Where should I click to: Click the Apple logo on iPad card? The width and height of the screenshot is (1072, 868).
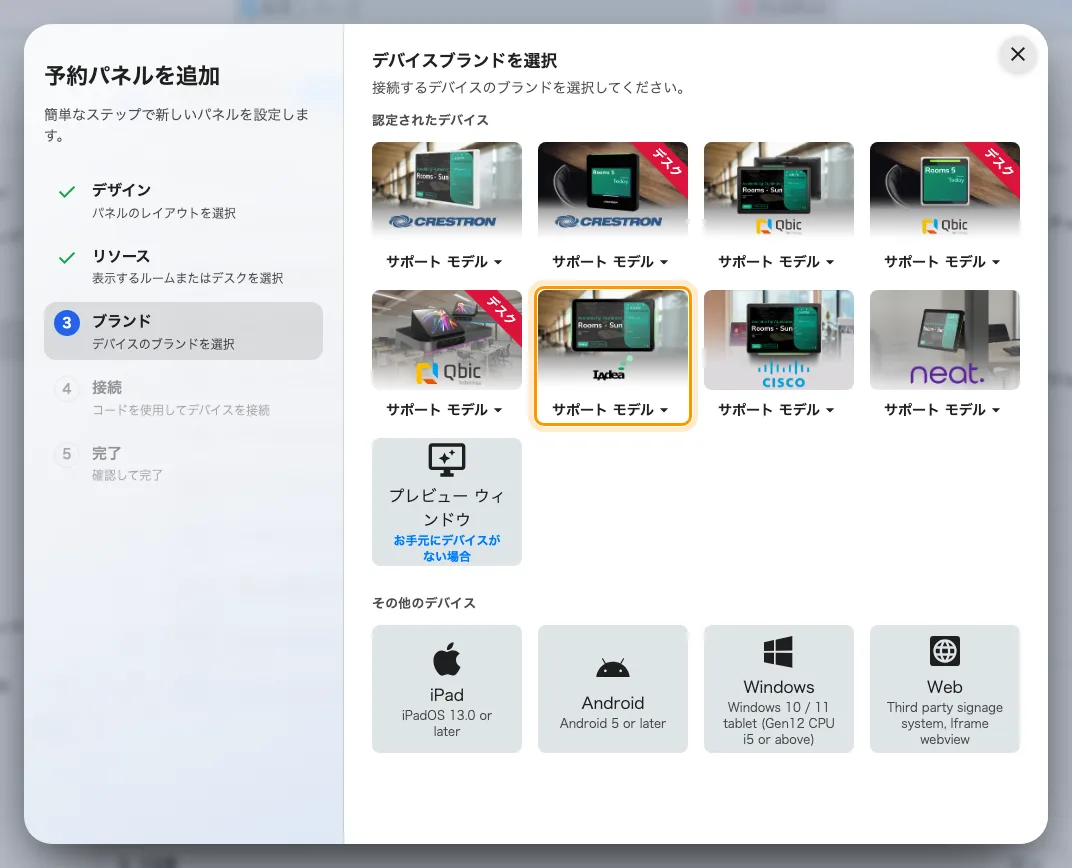[x=446, y=660]
